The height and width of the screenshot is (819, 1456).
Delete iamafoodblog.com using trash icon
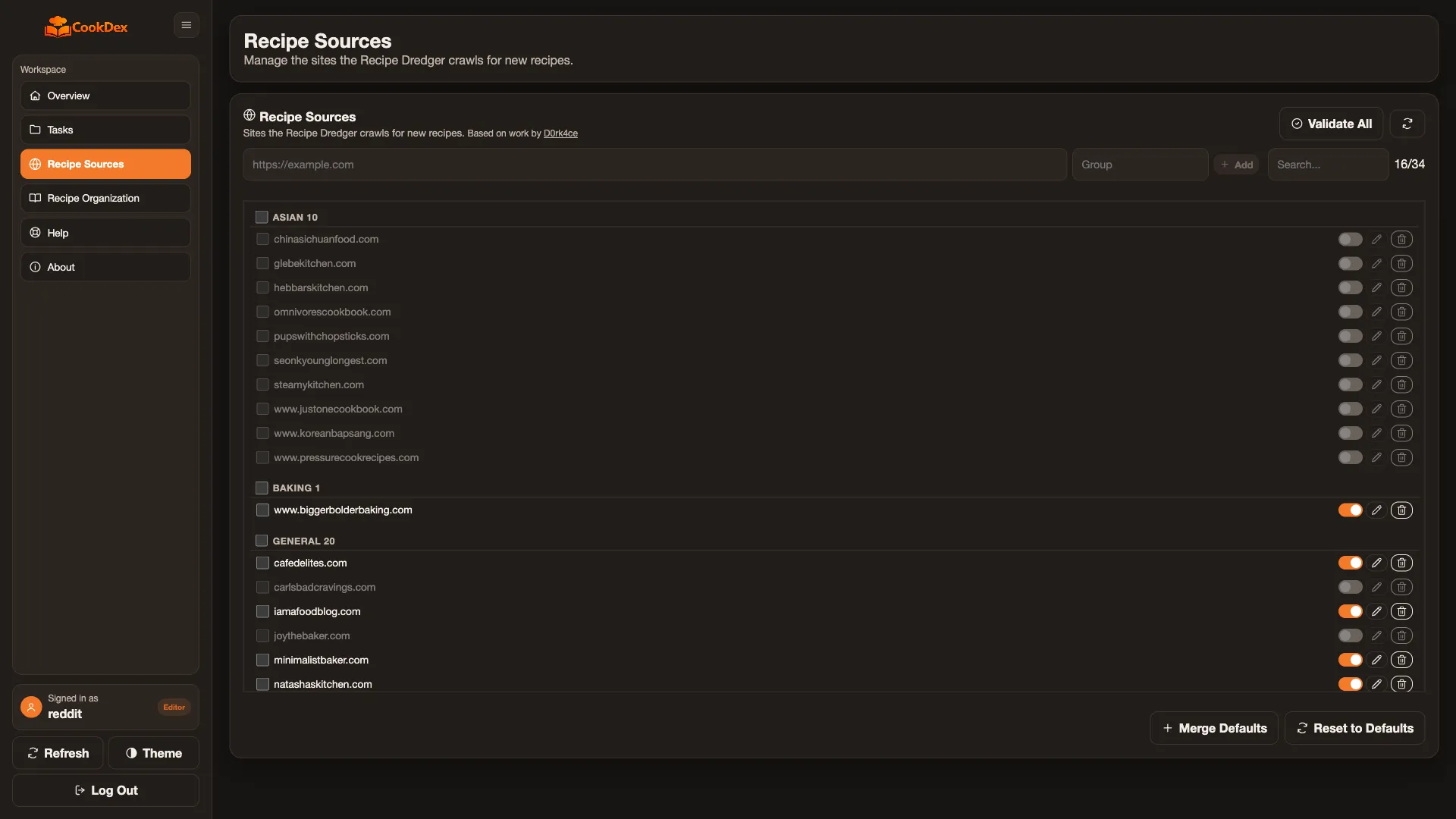[x=1401, y=612]
